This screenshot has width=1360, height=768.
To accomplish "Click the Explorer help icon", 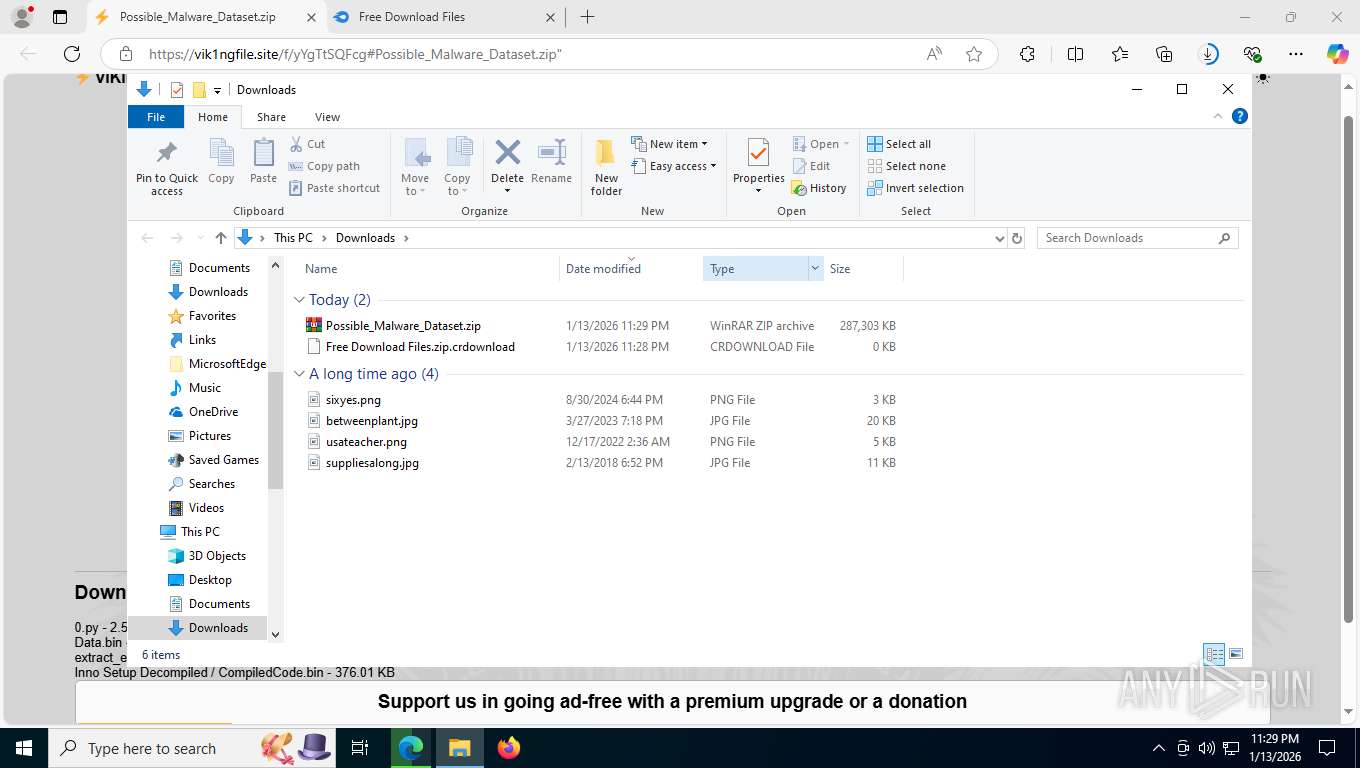I will point(1240,117).
